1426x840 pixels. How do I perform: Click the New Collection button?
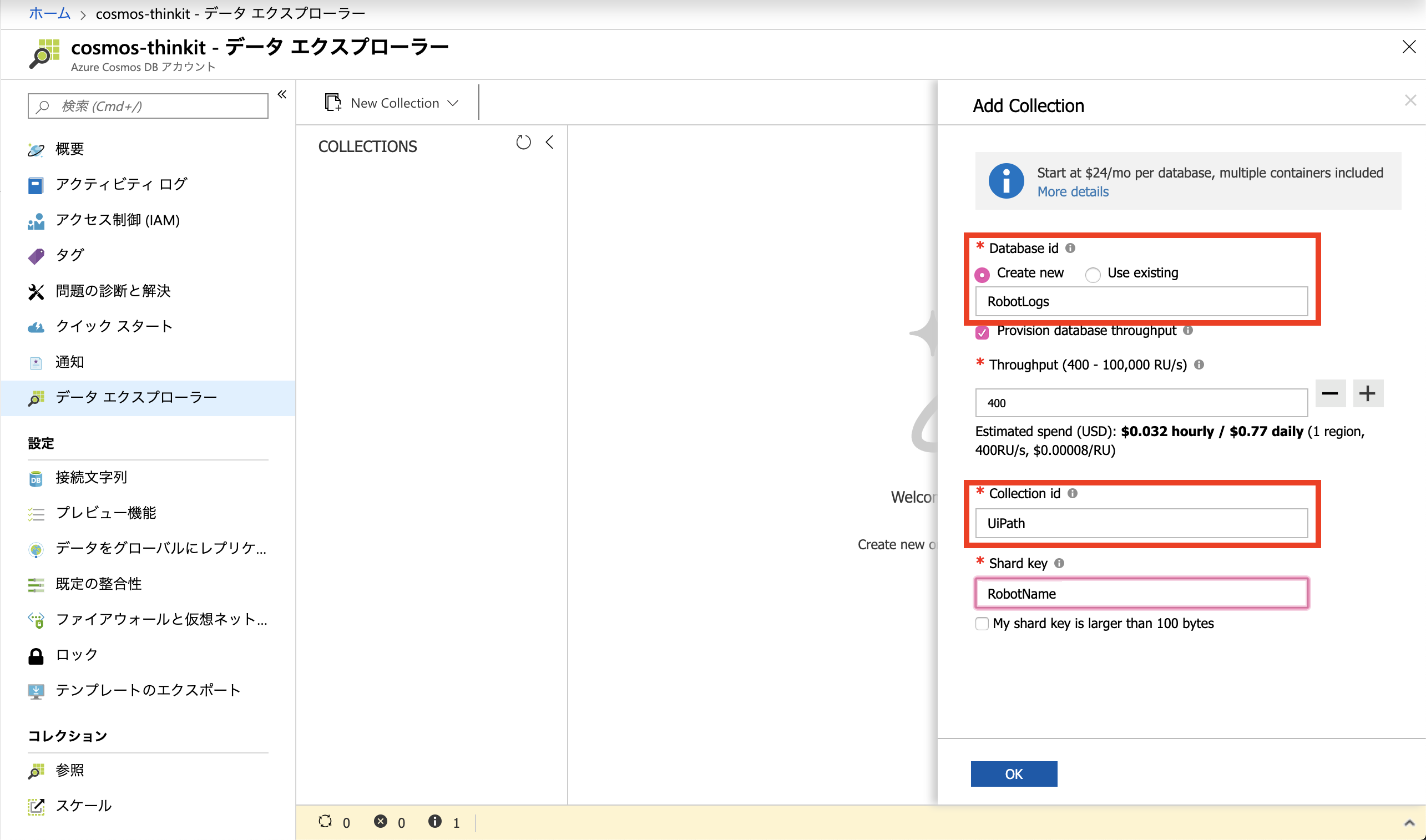(x=391, y=103)
